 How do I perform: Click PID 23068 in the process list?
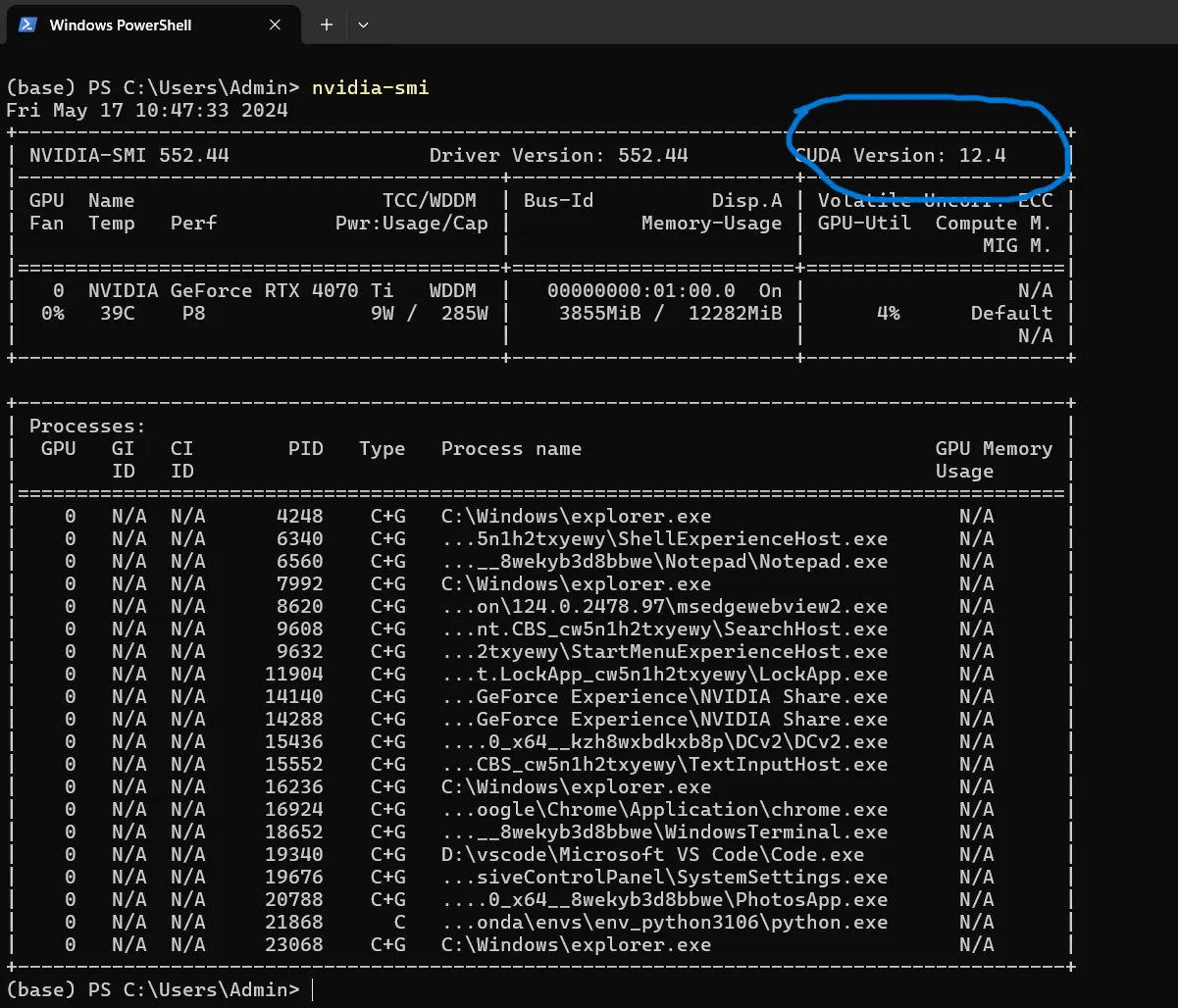pos(294,944)
